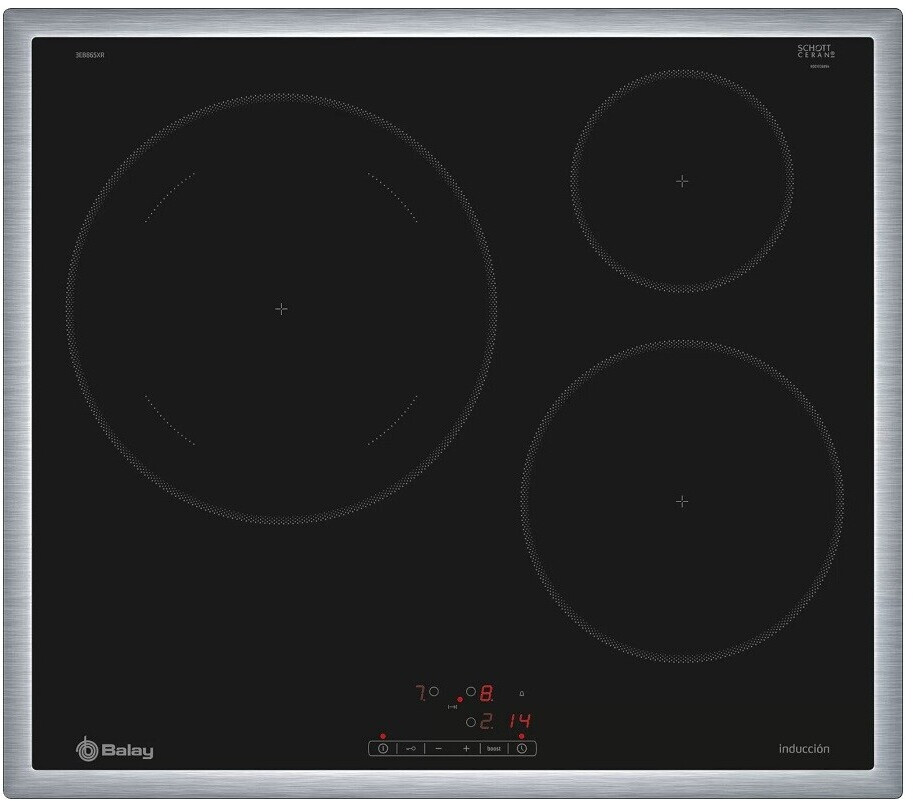The height and width of the screenshot is (801, 913).
Task: Tap the red timer display showing 14
Action: coord(518,721)
